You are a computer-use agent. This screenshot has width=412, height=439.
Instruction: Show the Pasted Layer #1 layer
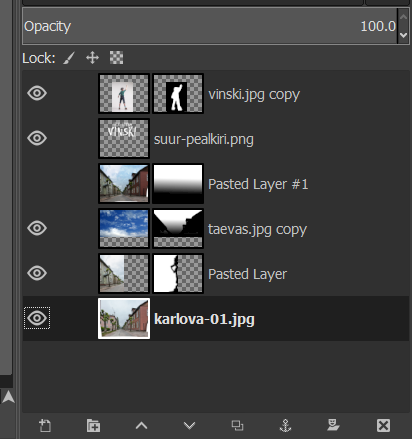[37, 183]
